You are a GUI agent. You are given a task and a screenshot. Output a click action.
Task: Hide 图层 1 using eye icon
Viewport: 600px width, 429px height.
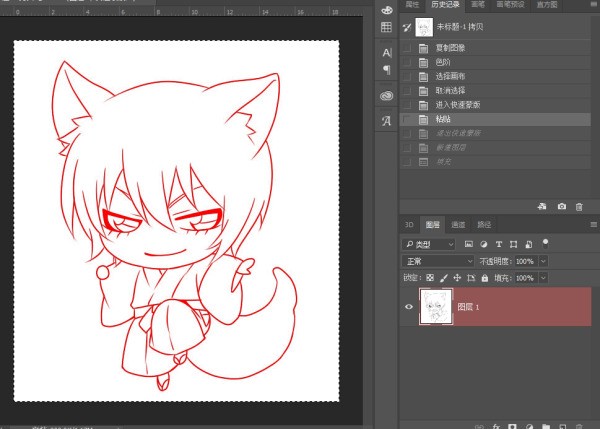(408, 307)
